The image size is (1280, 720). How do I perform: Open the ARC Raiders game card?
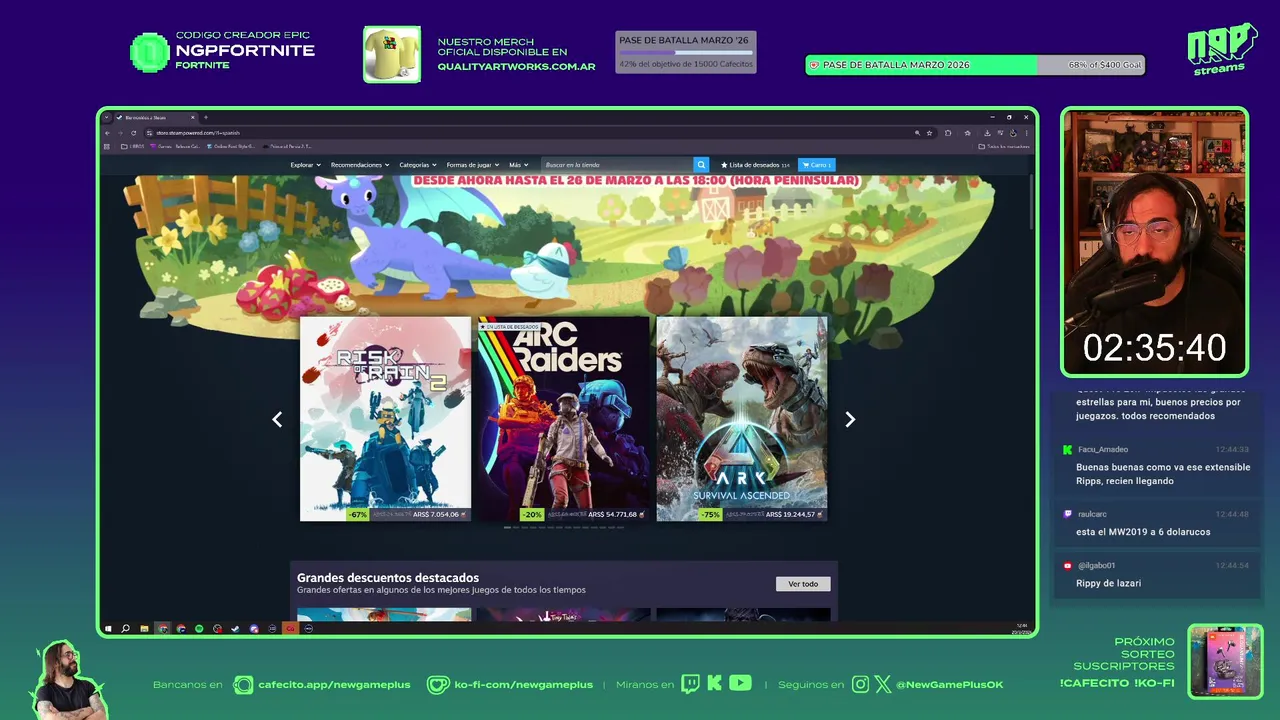pos(563,419)
